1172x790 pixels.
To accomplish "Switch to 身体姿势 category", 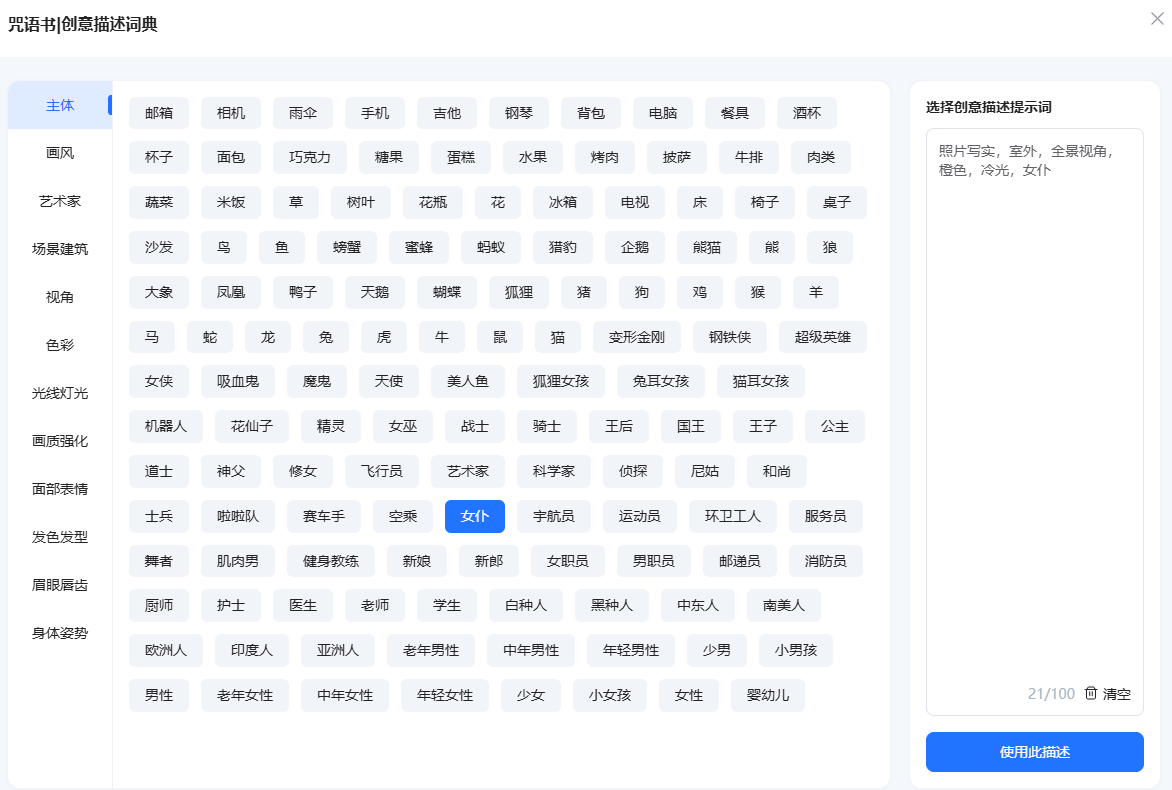I will pos(60,633).
